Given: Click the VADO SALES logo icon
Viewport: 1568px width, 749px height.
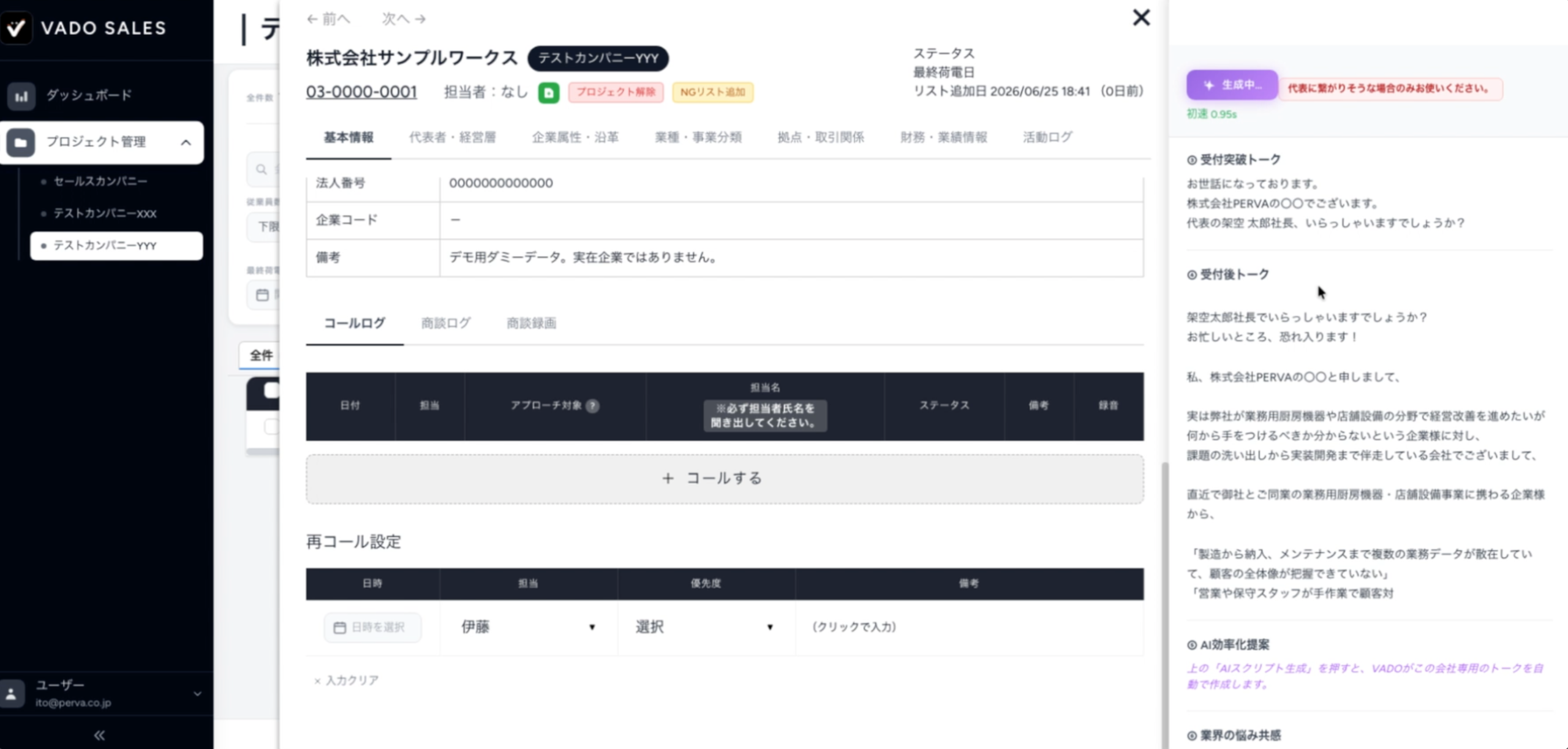Looking at the screenshot, I should coord(15,28).
